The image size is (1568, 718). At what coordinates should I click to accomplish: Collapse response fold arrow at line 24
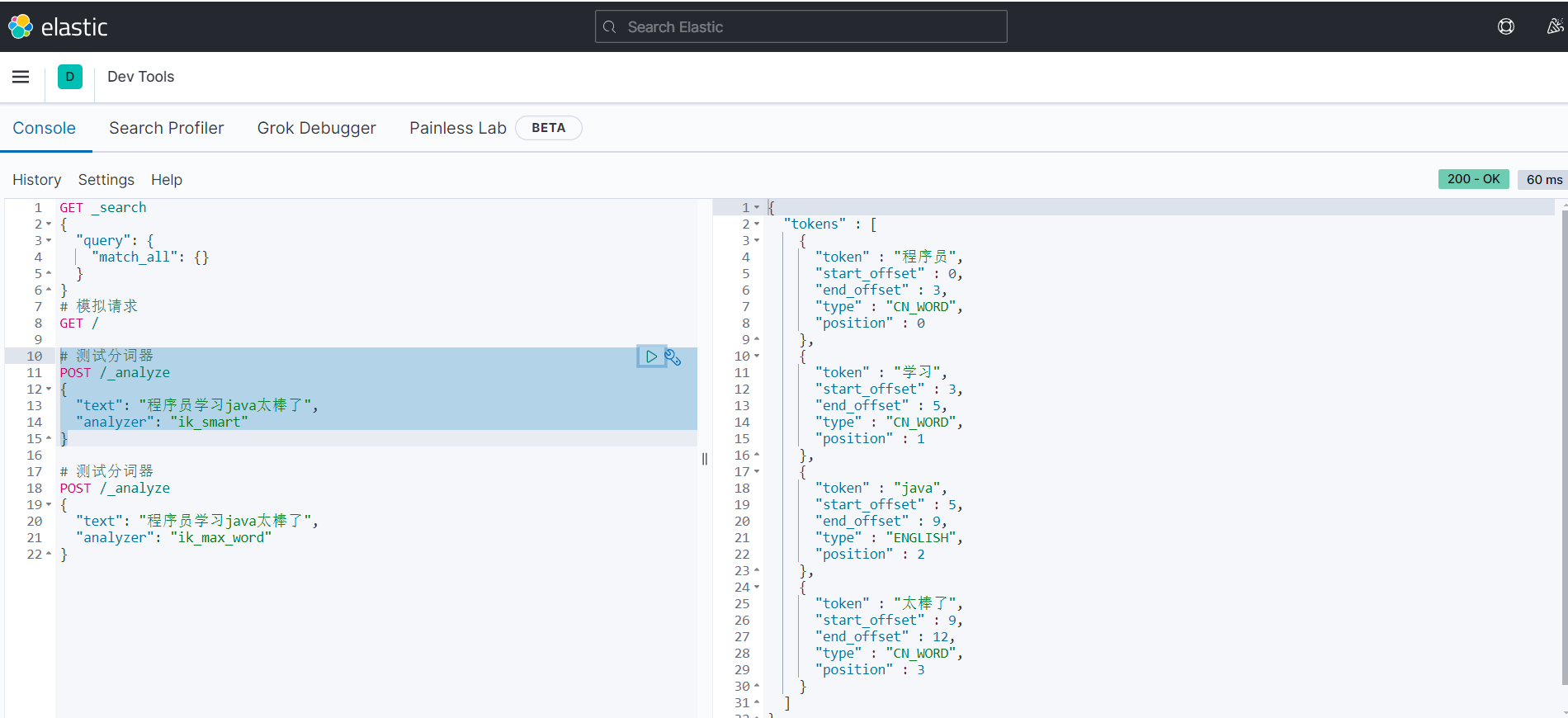coord(757,588)
